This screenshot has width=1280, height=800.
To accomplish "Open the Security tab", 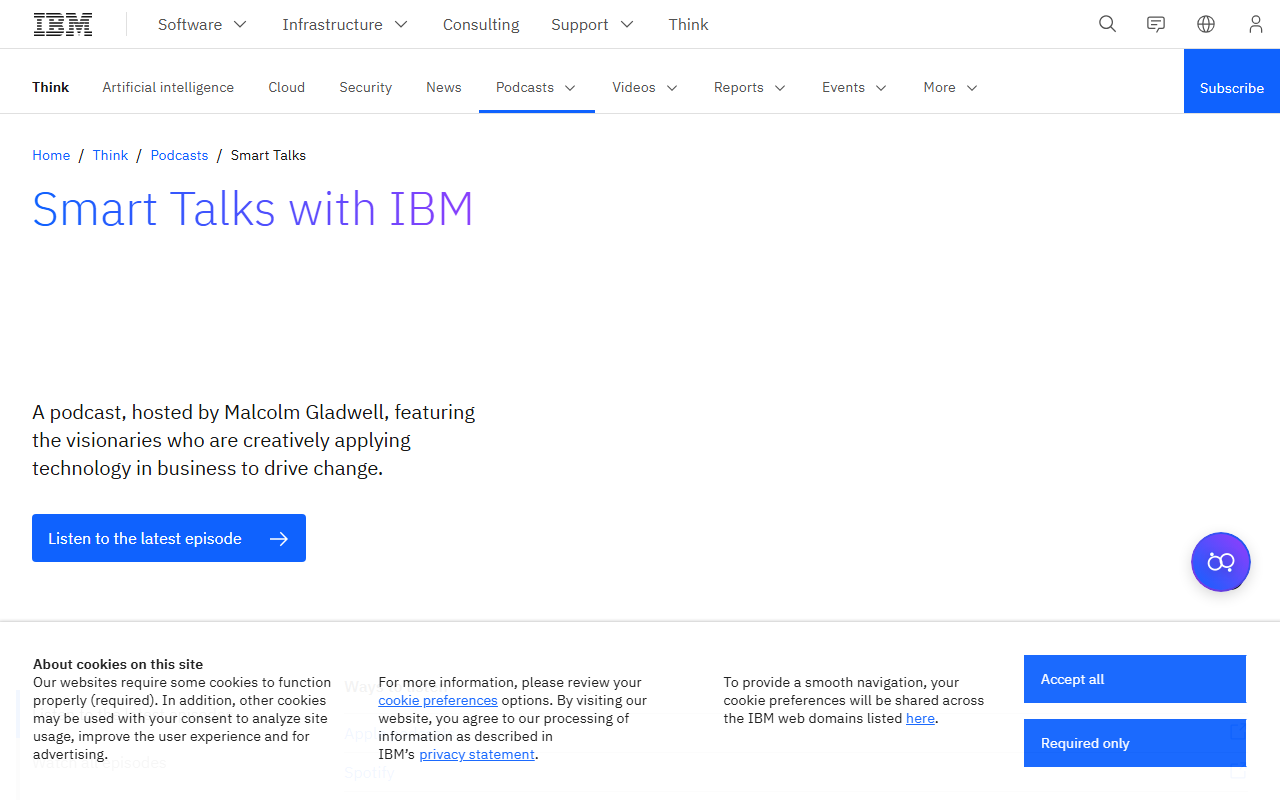I will 365,87.
